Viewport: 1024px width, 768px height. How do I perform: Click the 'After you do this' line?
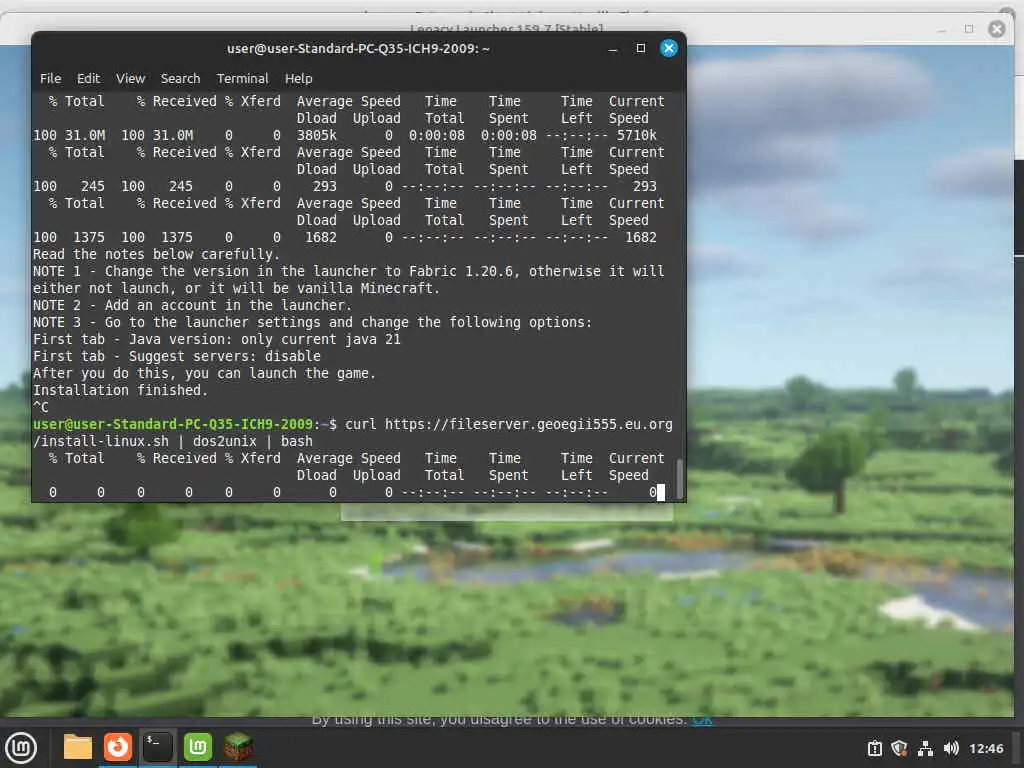pyautogui.click(x=204, y=373)
